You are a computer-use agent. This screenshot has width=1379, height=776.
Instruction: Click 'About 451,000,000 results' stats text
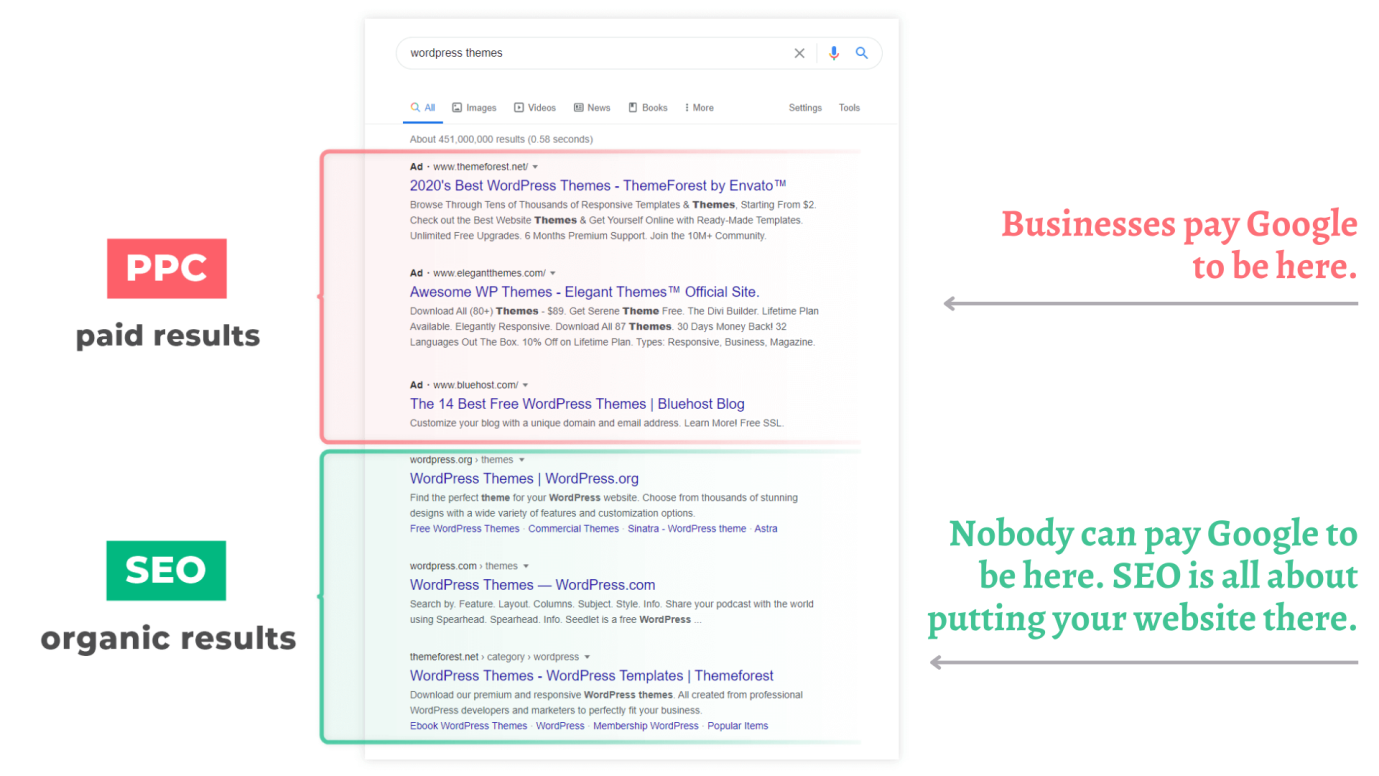501,140
